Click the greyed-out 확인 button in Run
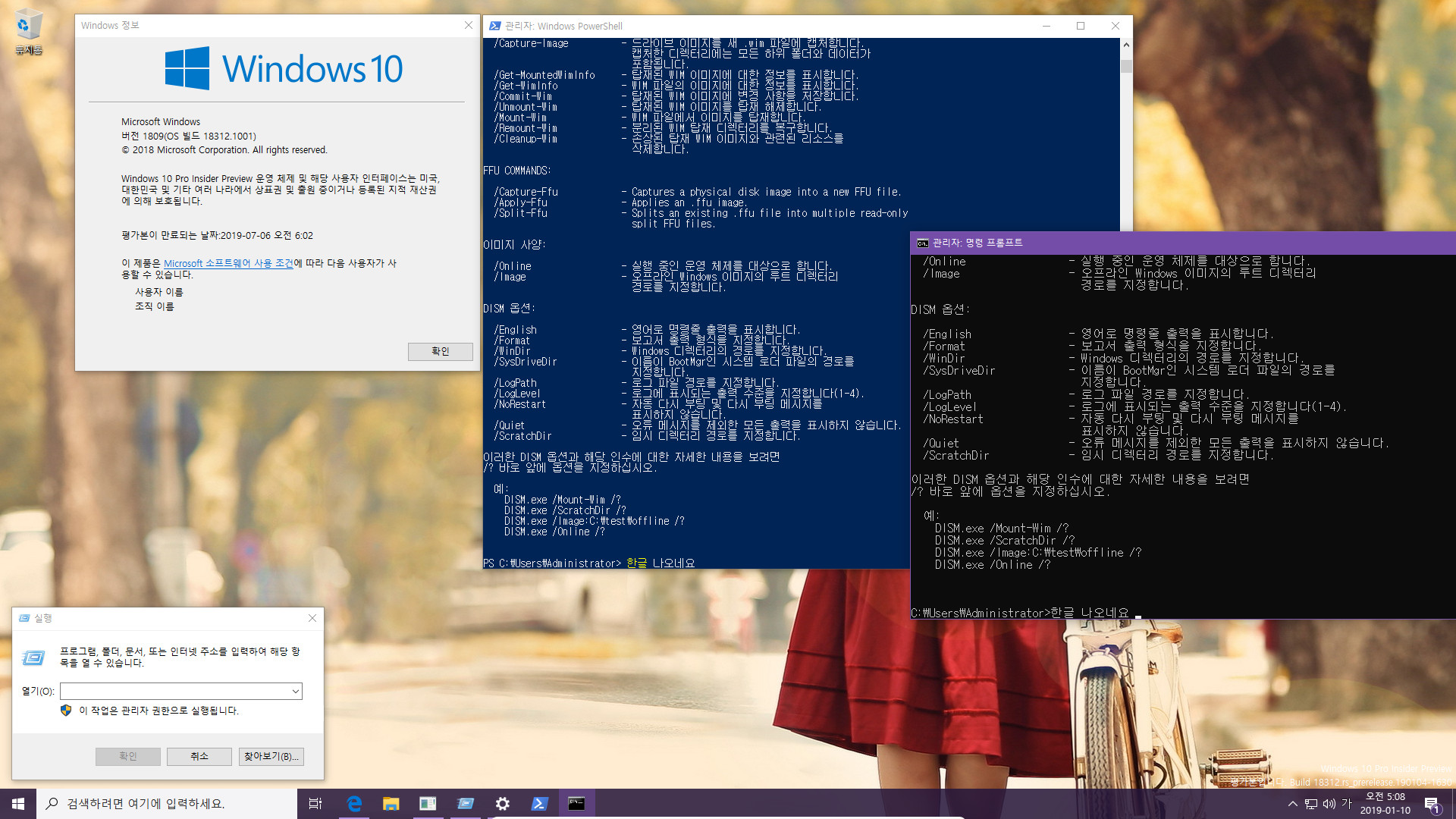This screenshot has height=819, width=1456. click(128, 756)
